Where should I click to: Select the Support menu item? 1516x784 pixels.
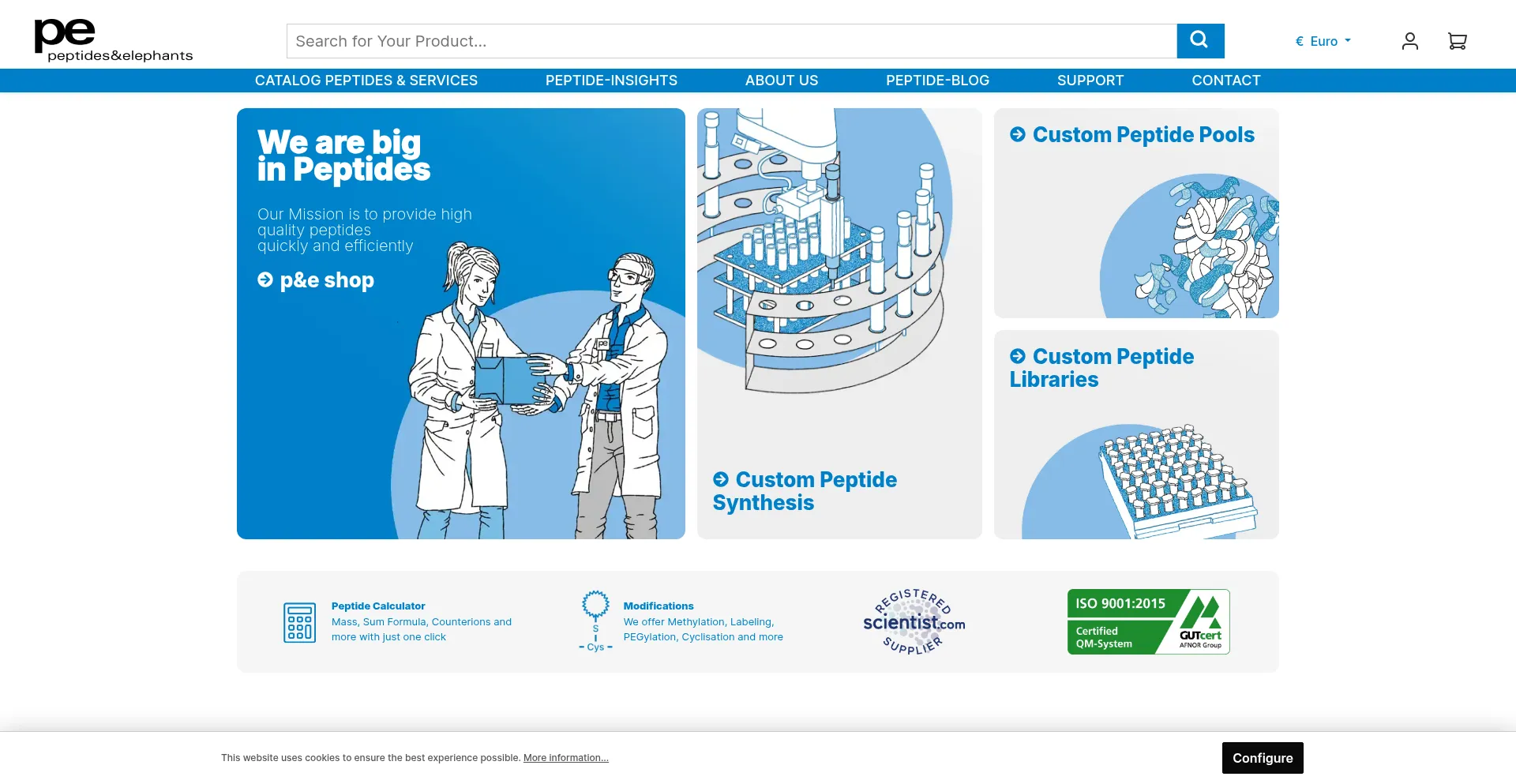[x=1090, y=81]
